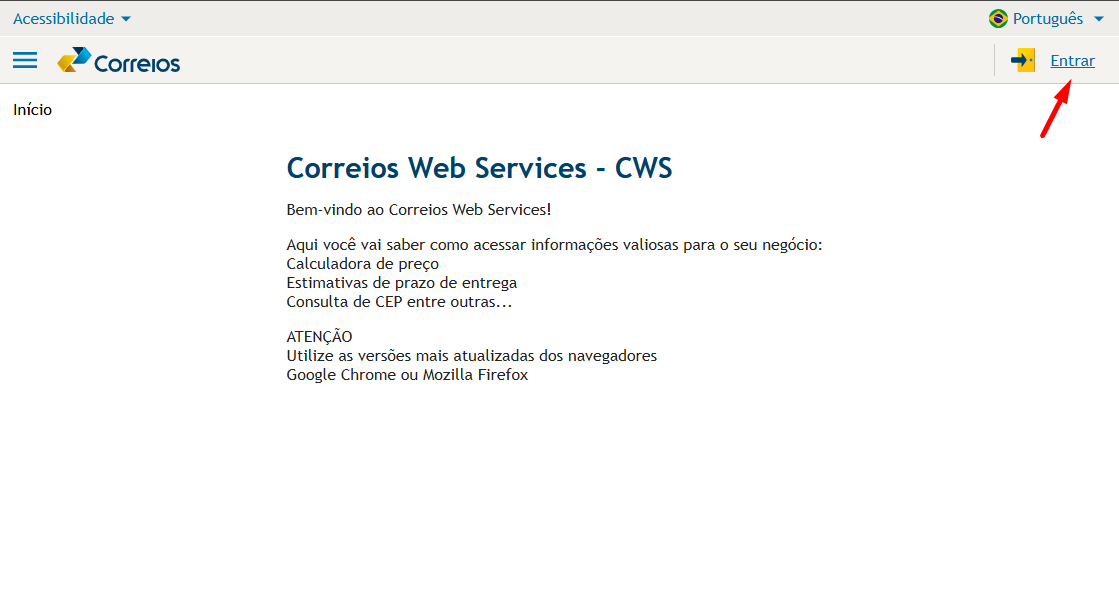Click the 'Bem-vindo ao Correios Web Services!' line

click(x=419, y=210)
